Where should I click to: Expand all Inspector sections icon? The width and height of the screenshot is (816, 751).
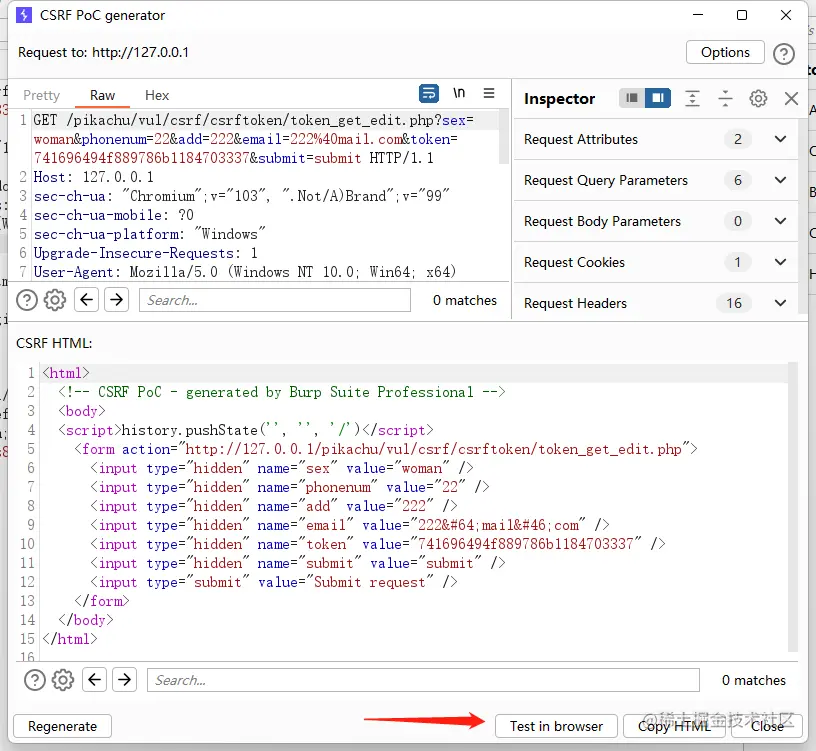(x=692, y=98)
